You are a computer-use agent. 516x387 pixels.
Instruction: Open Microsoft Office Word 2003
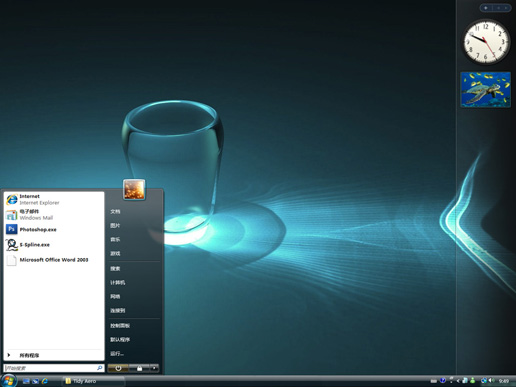click(x=54, y=260)
